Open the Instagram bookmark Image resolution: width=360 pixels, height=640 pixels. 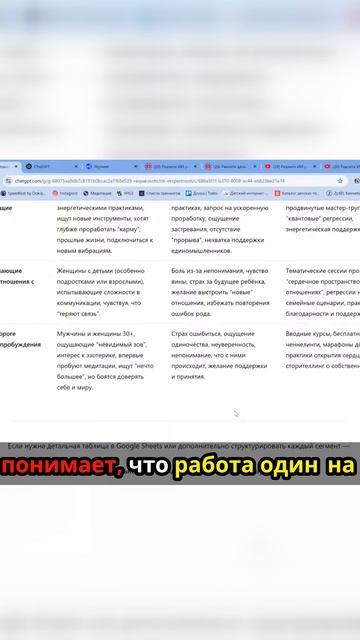[65, 193]
